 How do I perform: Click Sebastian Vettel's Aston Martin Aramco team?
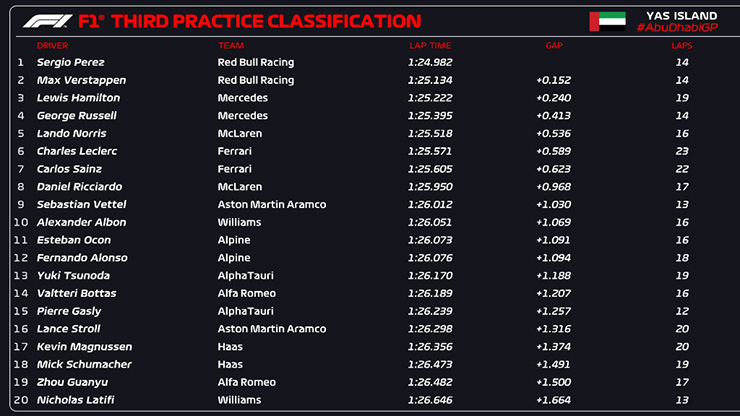tap(272, 204)
